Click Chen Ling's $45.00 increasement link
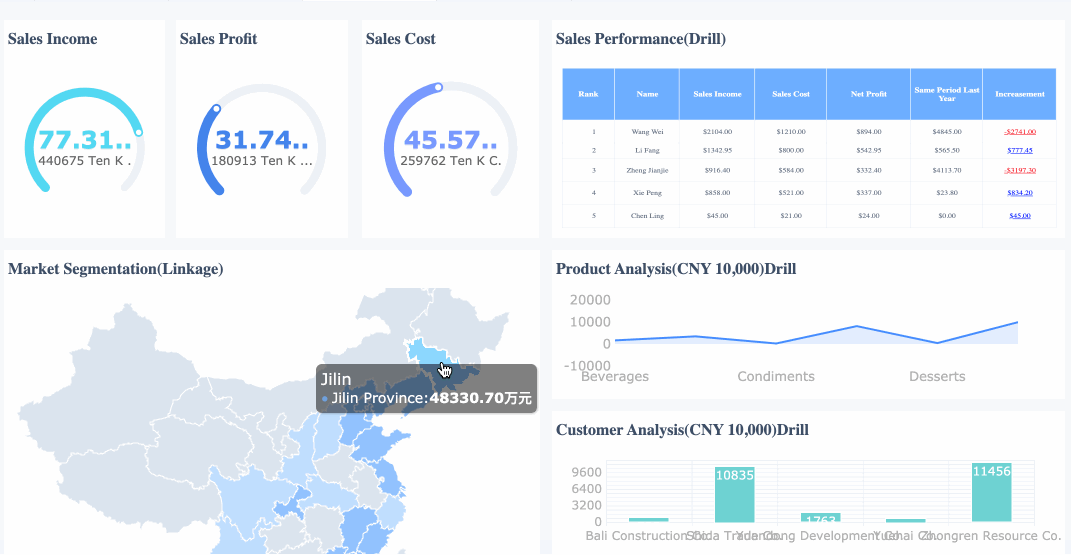 point(1020,216)
